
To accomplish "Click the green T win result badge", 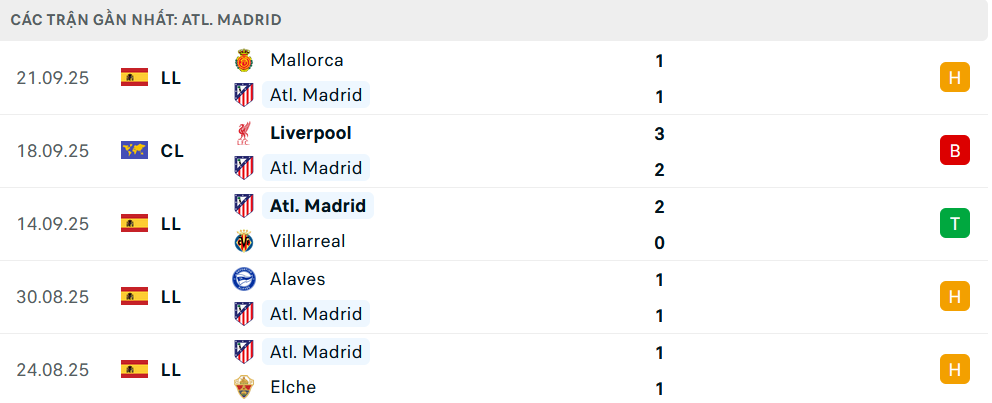I will 955,224.
